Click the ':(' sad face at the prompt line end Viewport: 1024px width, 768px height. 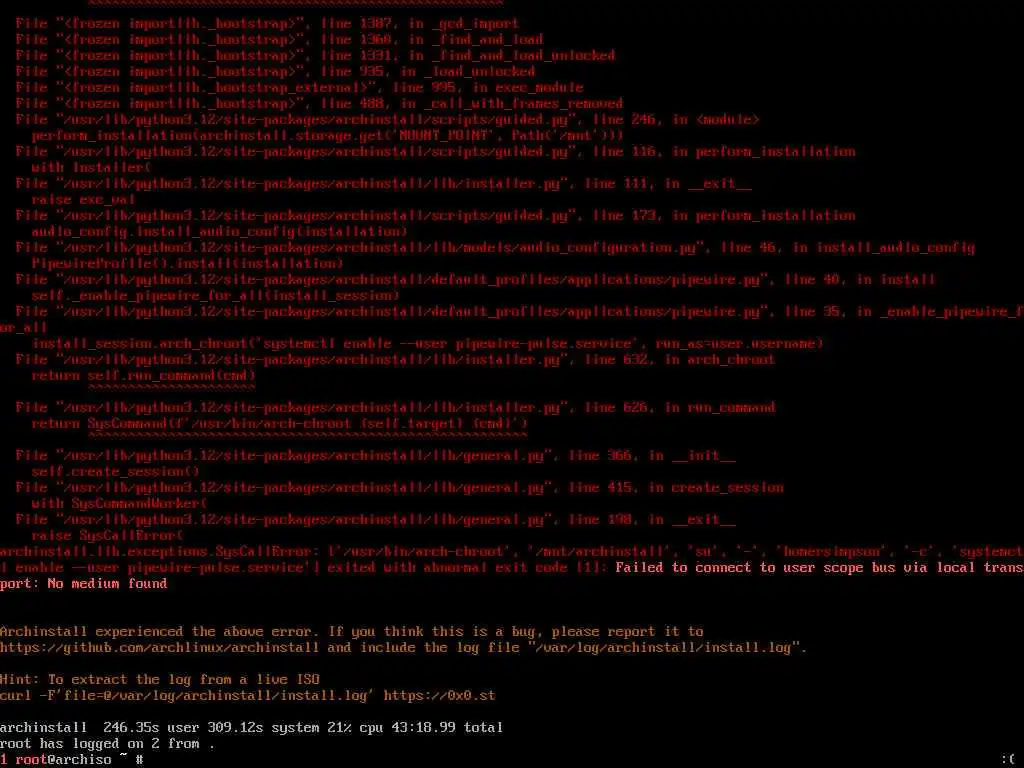[1008, 760]
